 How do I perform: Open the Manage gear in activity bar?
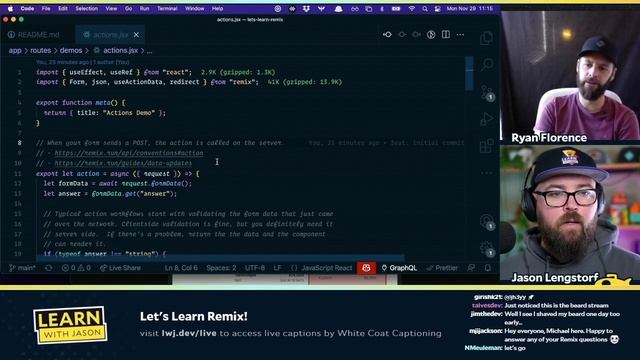coord(487,248)
